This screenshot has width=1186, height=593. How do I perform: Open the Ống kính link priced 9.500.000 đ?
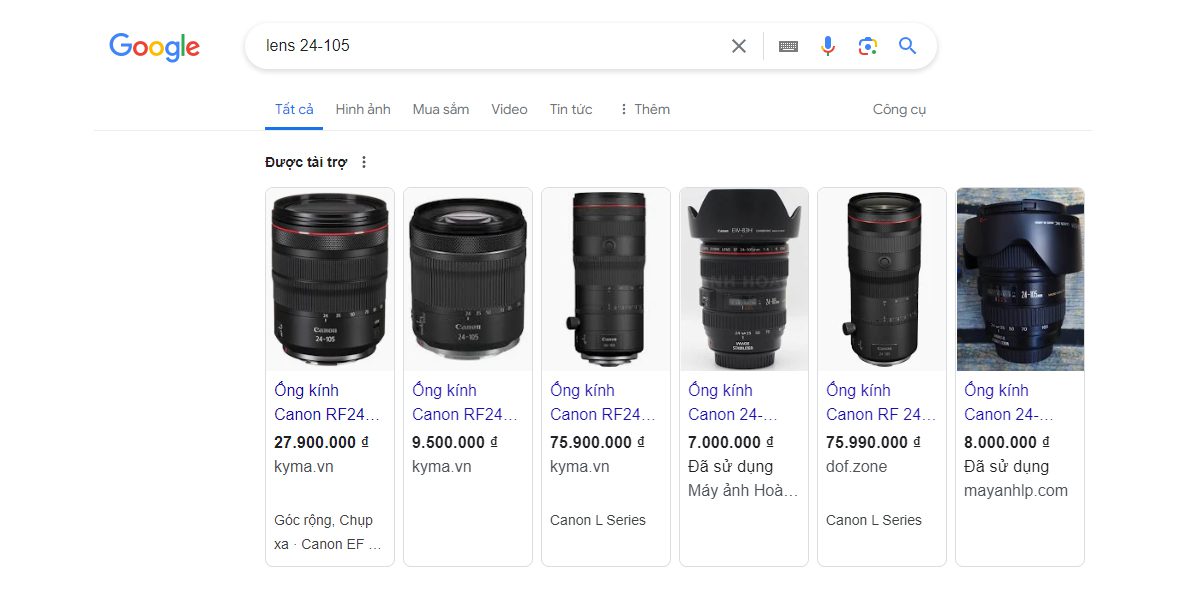(x=465, y=402)
